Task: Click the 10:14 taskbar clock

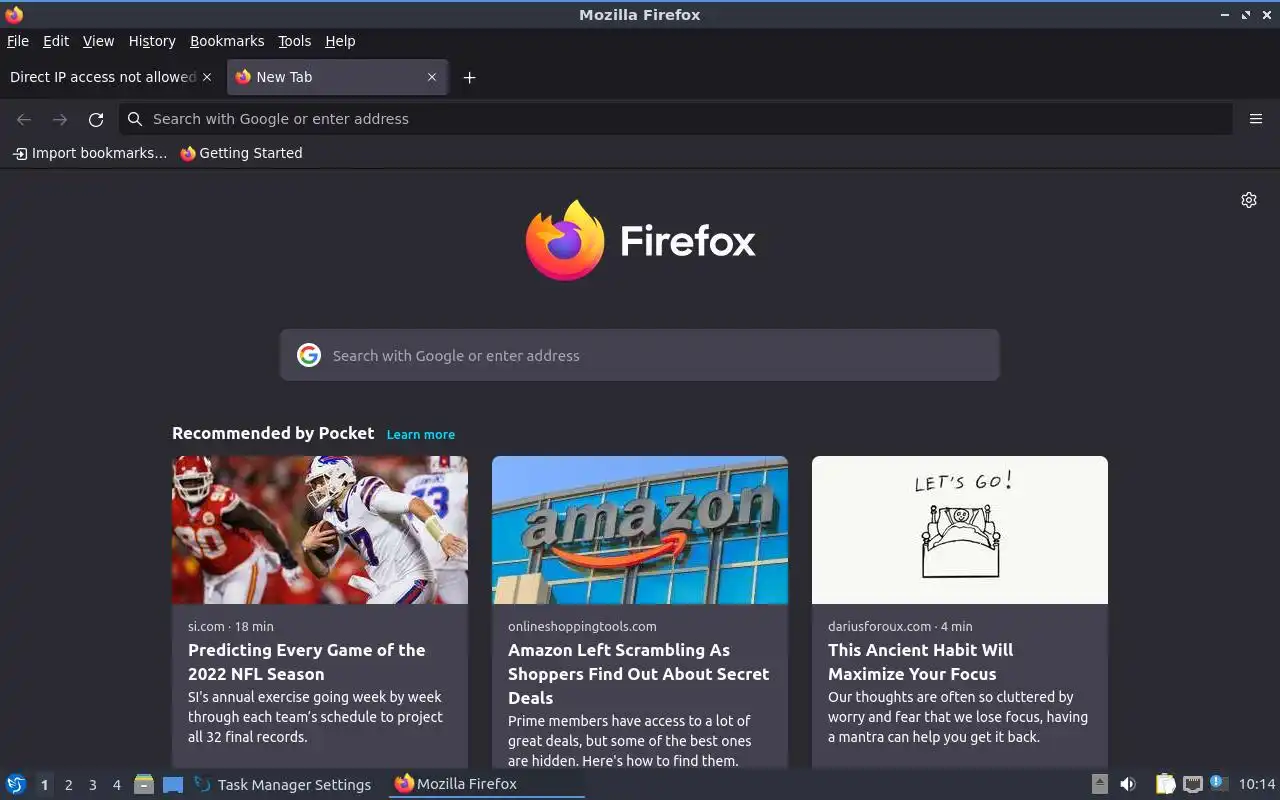Action: point(1257,784)
